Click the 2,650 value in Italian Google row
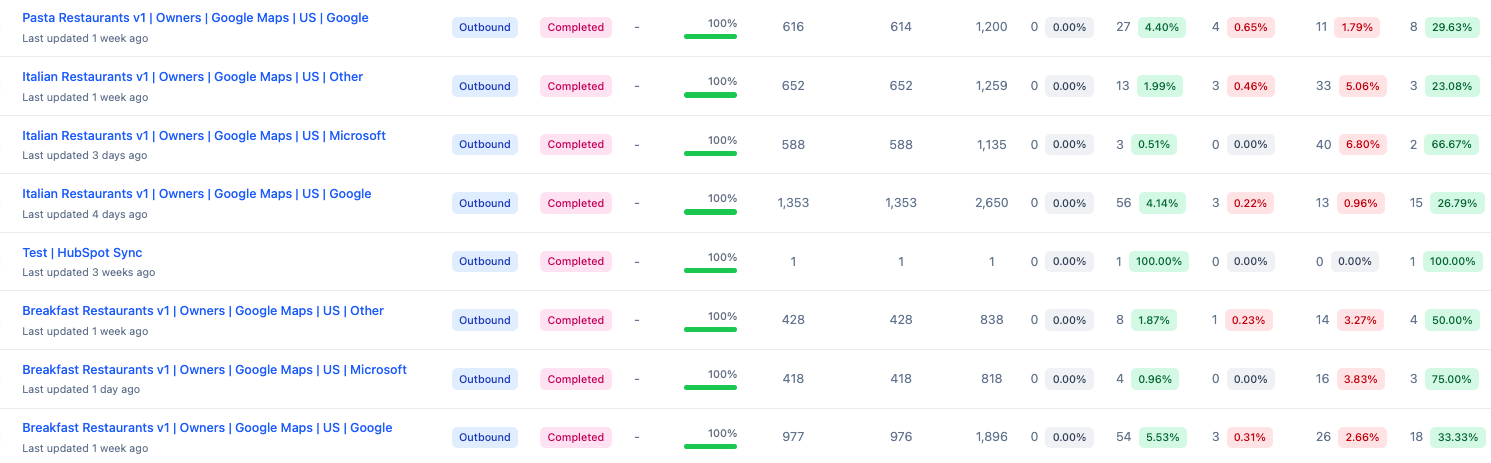Viewport: 1491px width, 463px height. click(x=991, y=203)
